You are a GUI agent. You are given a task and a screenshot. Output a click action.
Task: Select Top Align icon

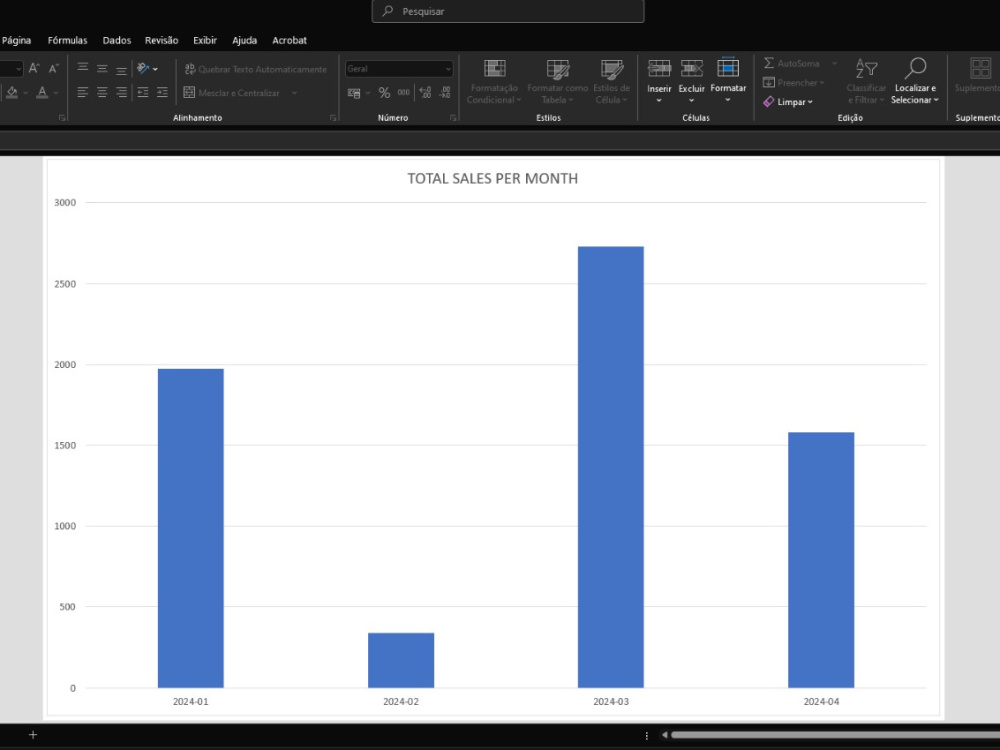pos(83,68)
